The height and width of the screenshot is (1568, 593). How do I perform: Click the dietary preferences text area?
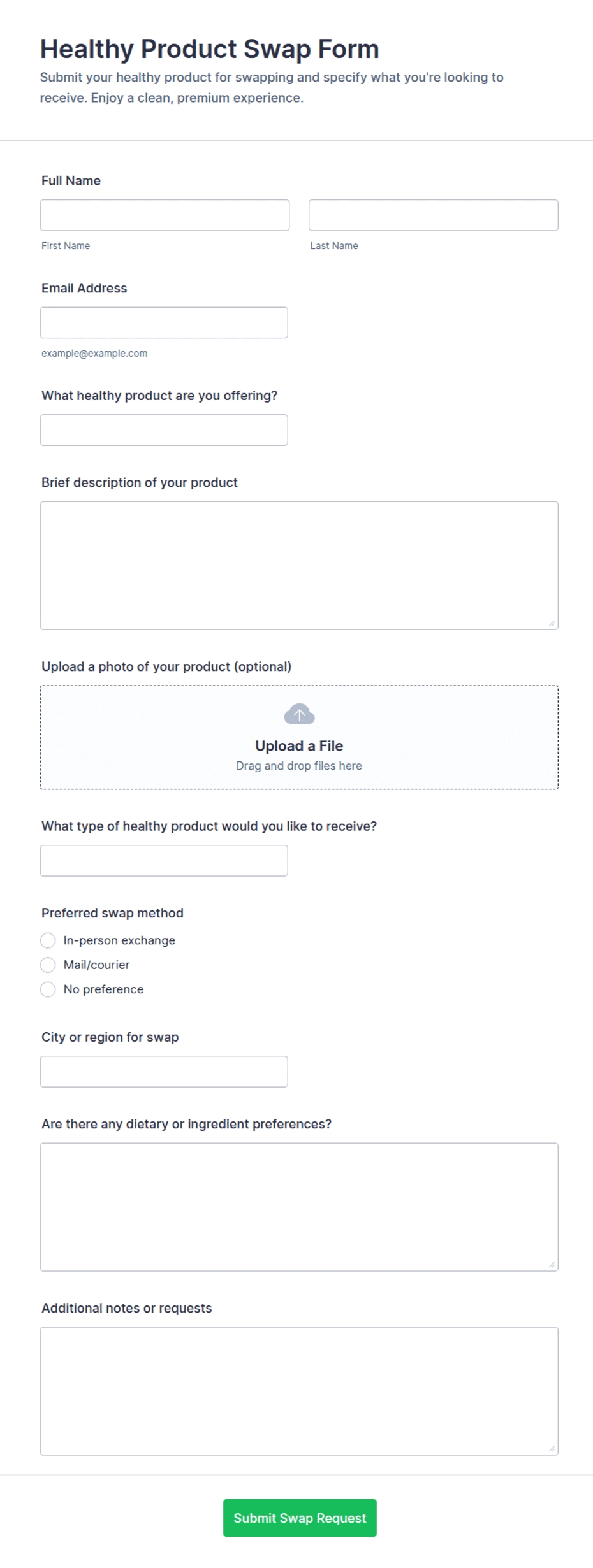[x=299, y=1207]
